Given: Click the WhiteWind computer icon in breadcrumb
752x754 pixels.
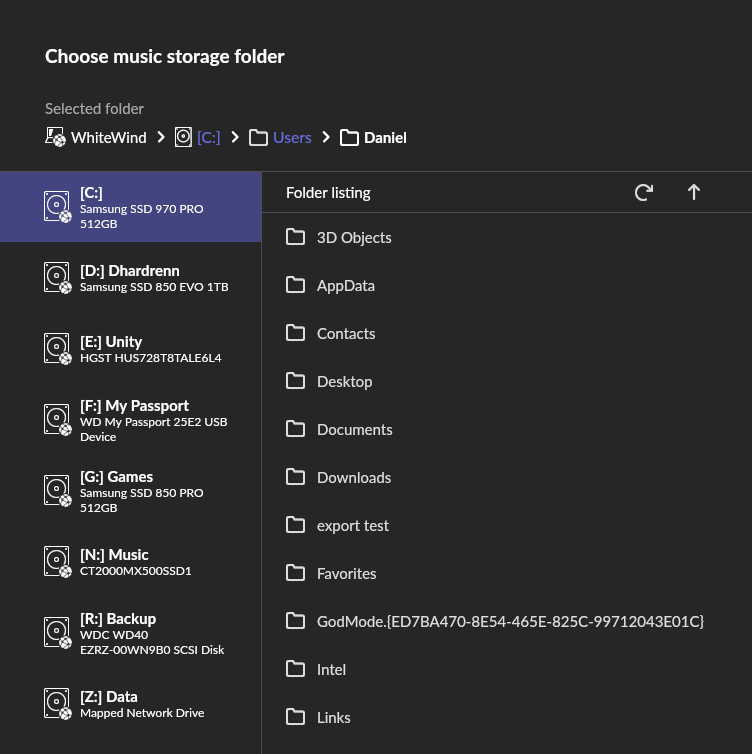Looking at the screenshot, I should pos(56,138).
